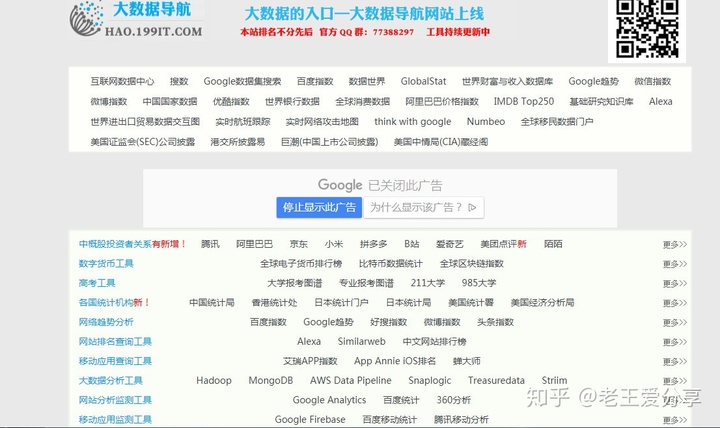
Task: Open 世界财富与收入数据库 link
Action: click(507, 81)
